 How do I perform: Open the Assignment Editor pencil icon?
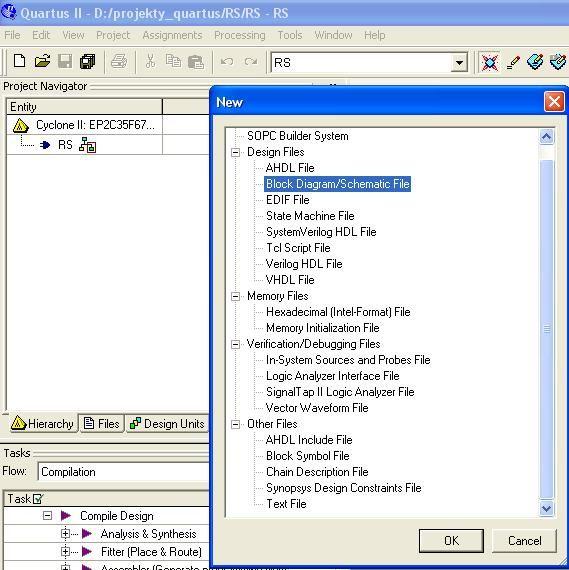(x=513, y=63)
